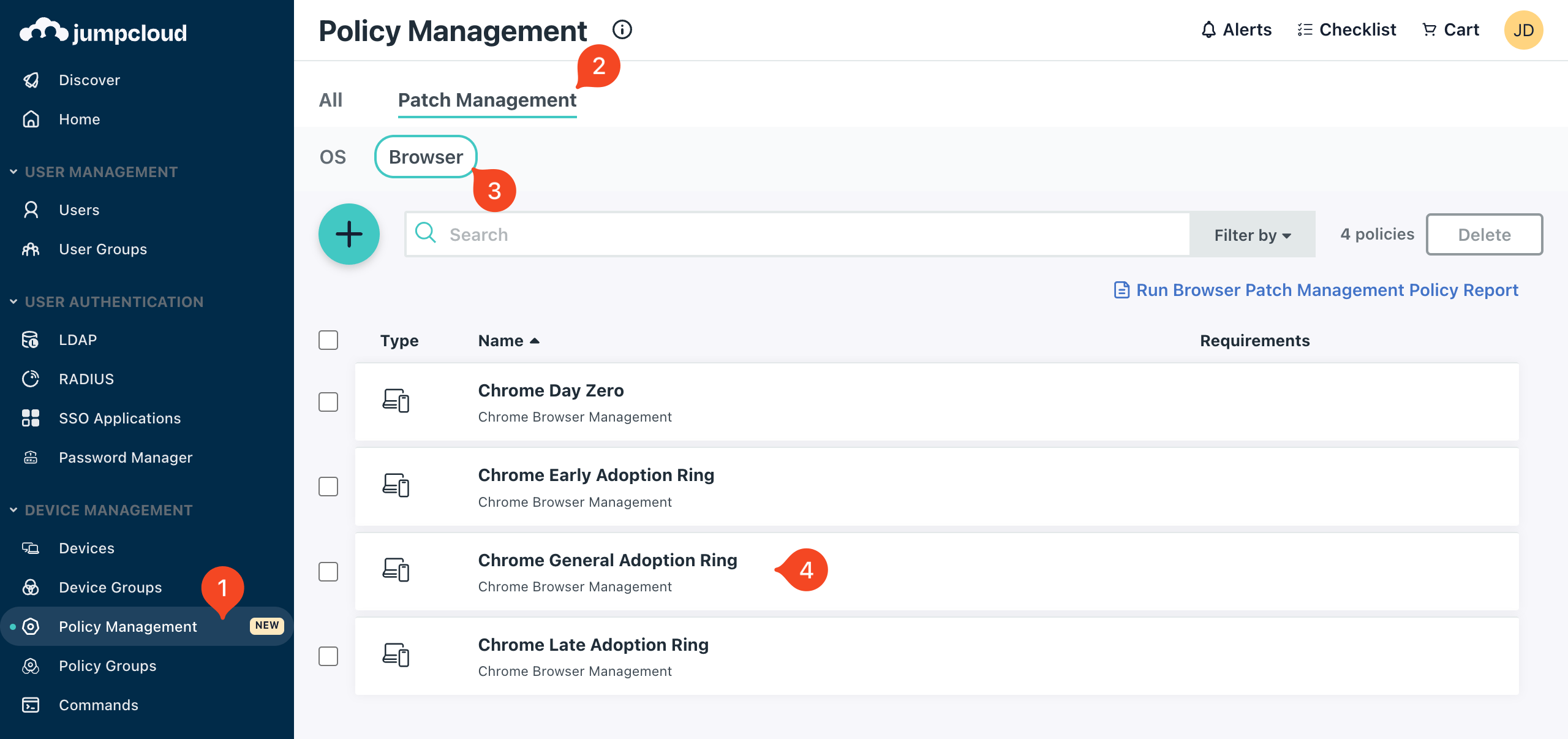Click the Alerts label in header
This screenshot has height=739, width=1568.
pos(1247,30)
